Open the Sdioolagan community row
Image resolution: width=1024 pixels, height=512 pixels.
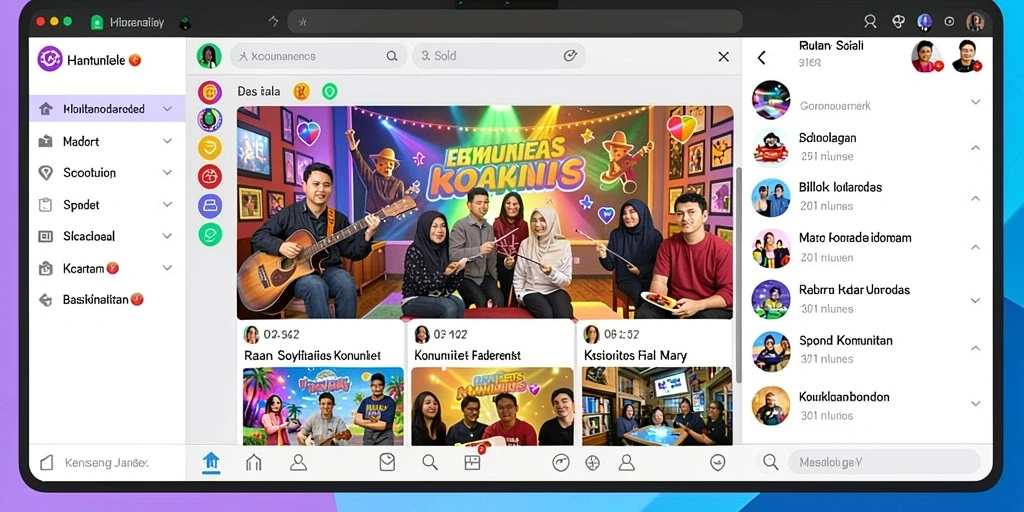pyautogui.click(x=867, y=146)
